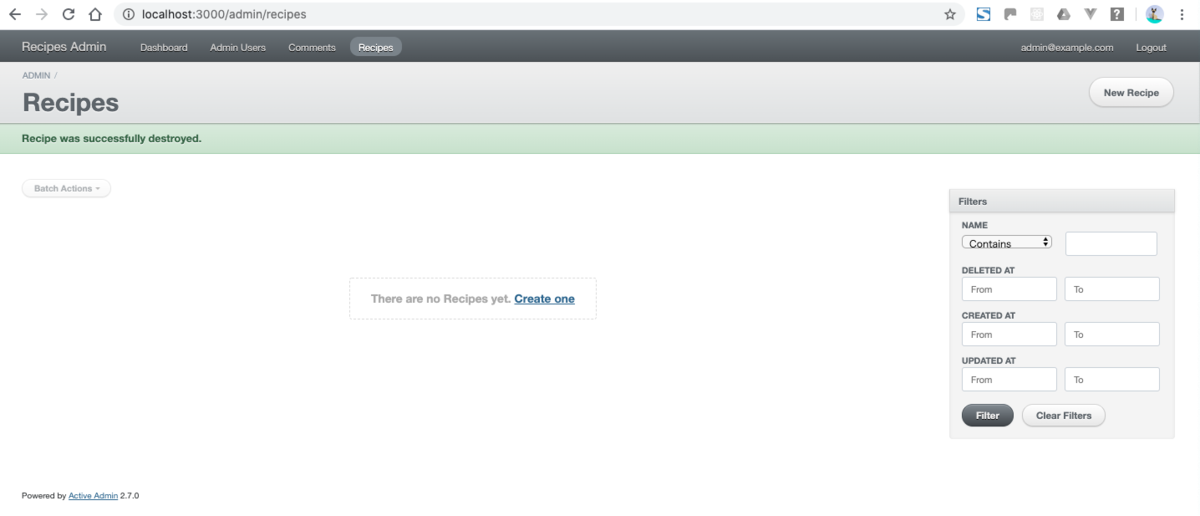Click the Deleted At From date field
This screenshot has height=516, width=1200.
[x=1009, y=289]
